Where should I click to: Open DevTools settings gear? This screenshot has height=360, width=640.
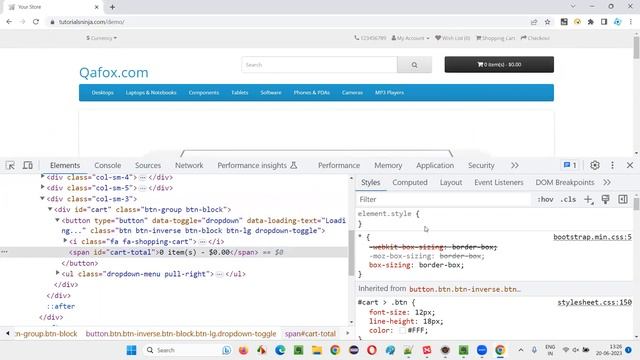coord(595,165)
